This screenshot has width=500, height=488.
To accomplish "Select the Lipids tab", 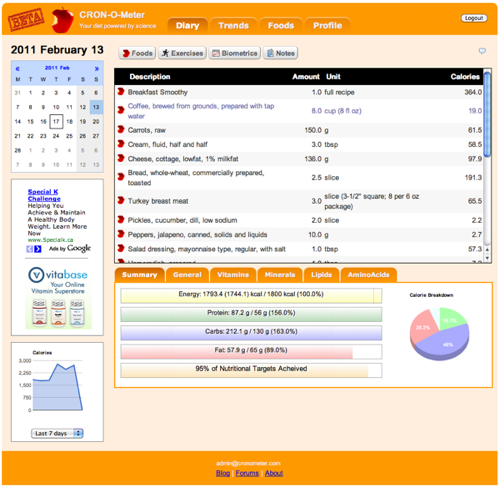I will [x=321, y=275].
